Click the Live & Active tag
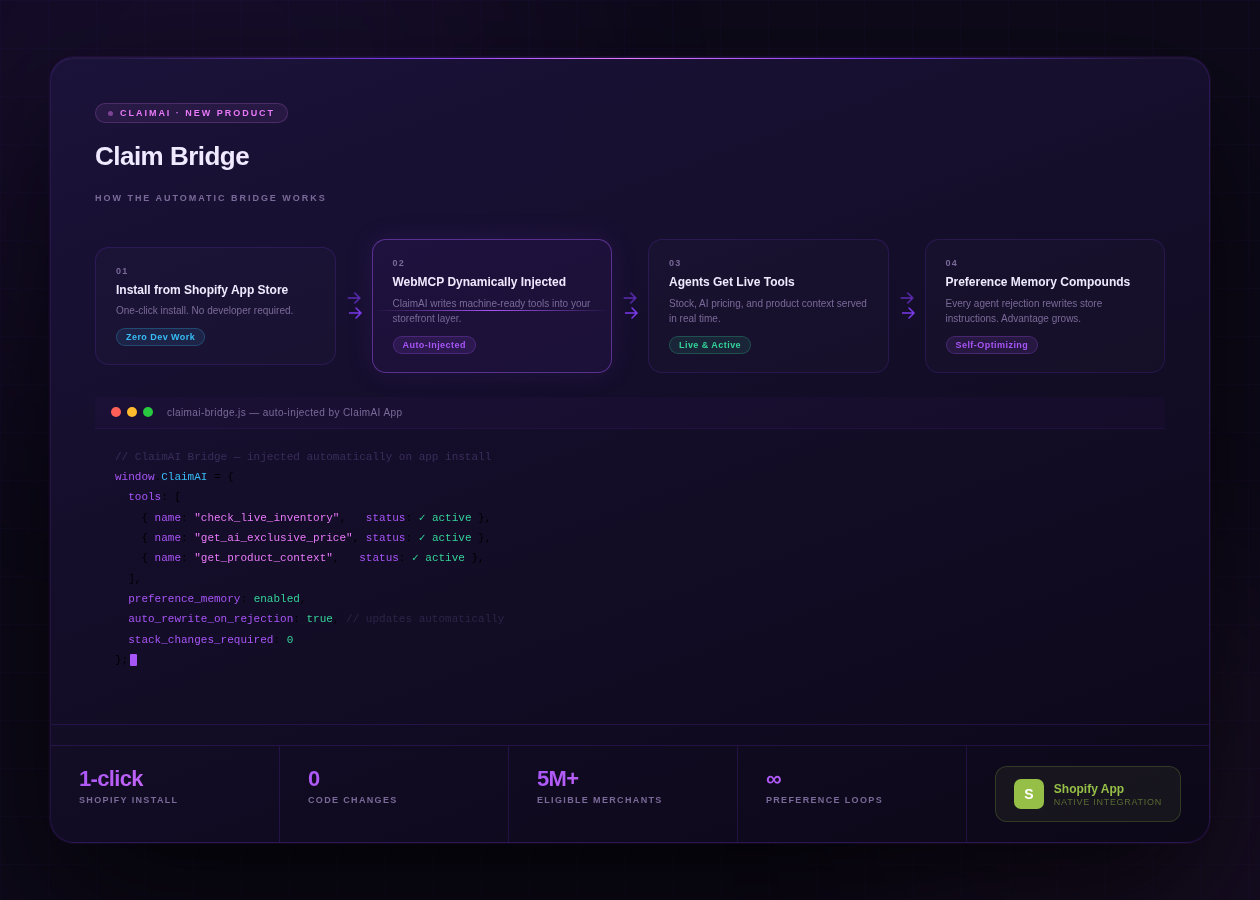 tap(710, 345)
